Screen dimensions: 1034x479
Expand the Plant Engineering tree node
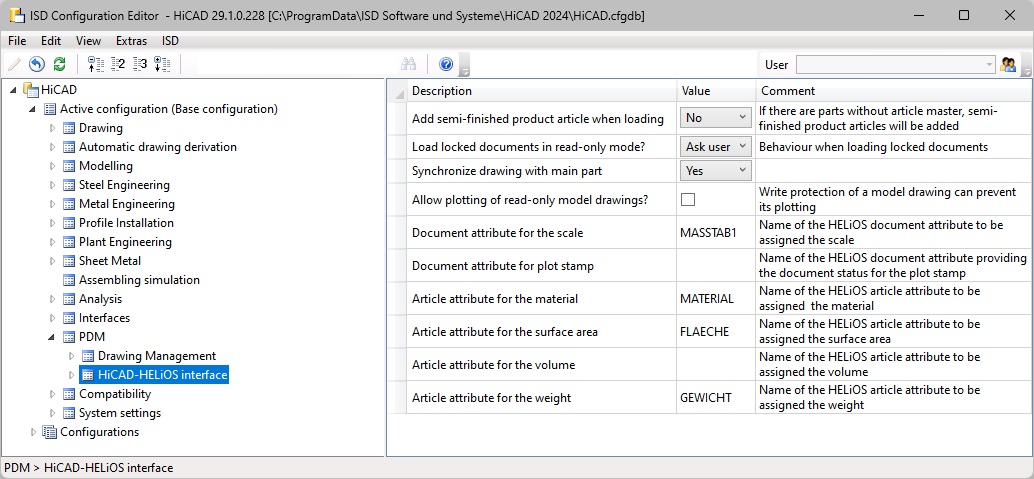[53, 242]
